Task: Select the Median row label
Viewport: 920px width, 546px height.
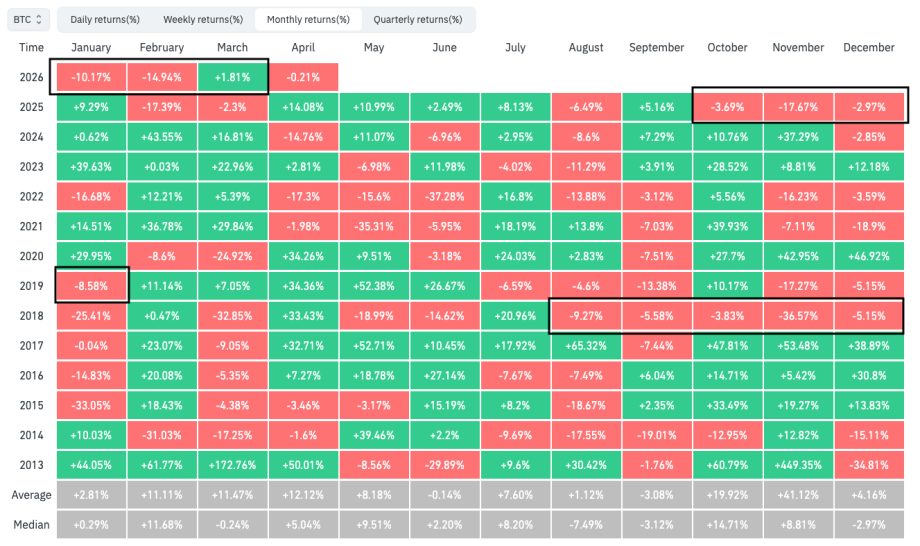Action: point(31,524)
